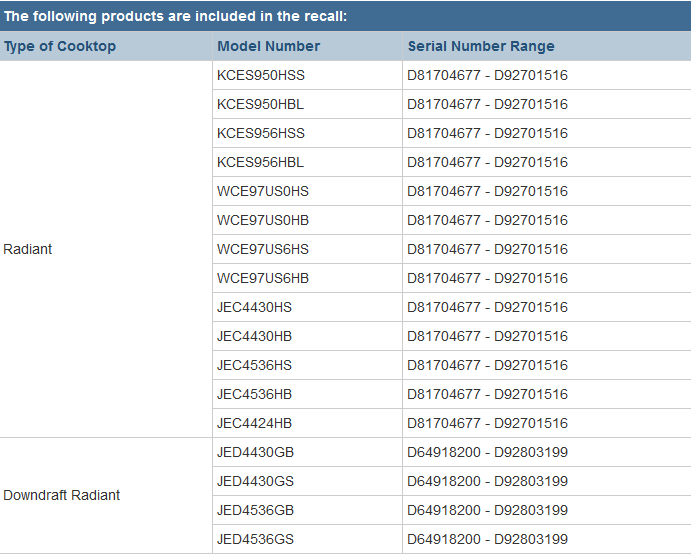Select model WCE97US0HB in the table

(263, 220)
